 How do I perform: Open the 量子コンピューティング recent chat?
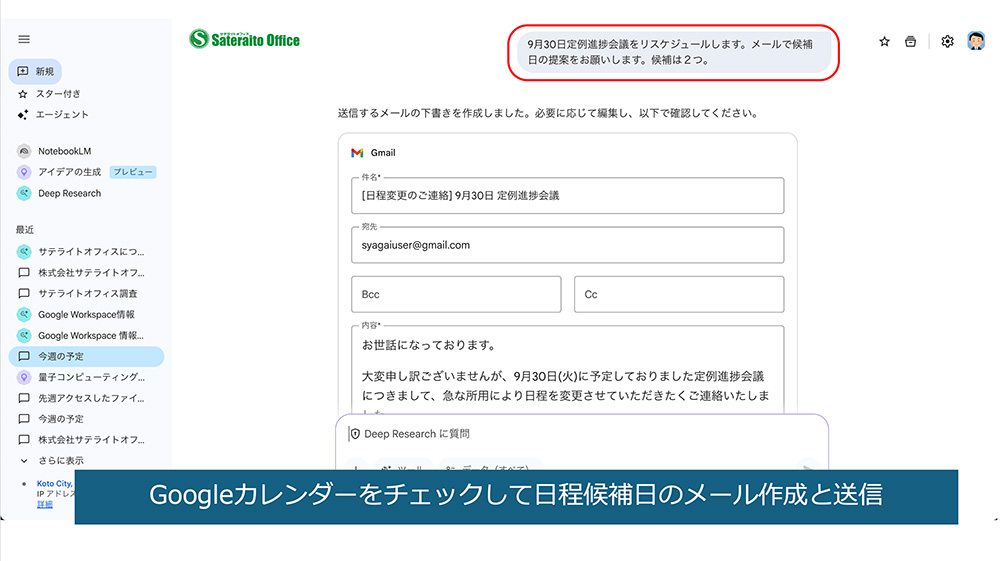pyautogui.click(x=90, y=377)
